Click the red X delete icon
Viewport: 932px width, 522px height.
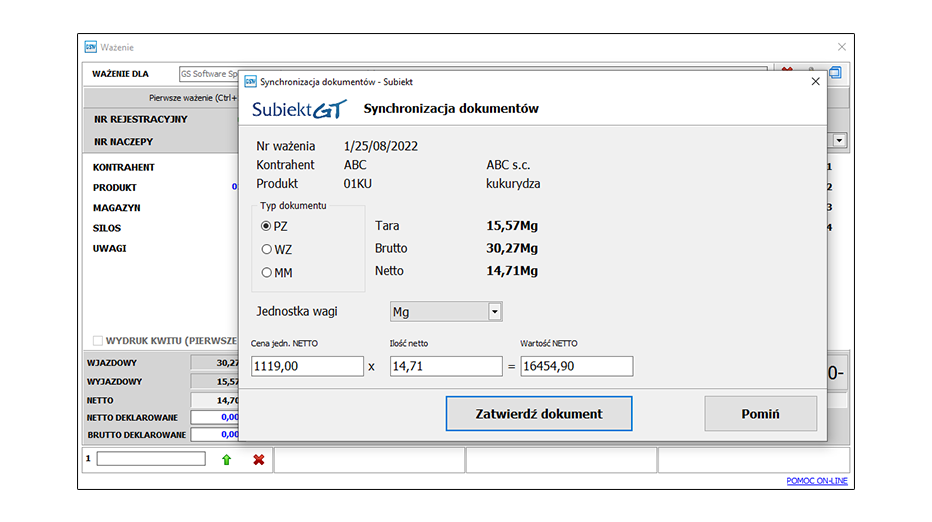point(258,459)
